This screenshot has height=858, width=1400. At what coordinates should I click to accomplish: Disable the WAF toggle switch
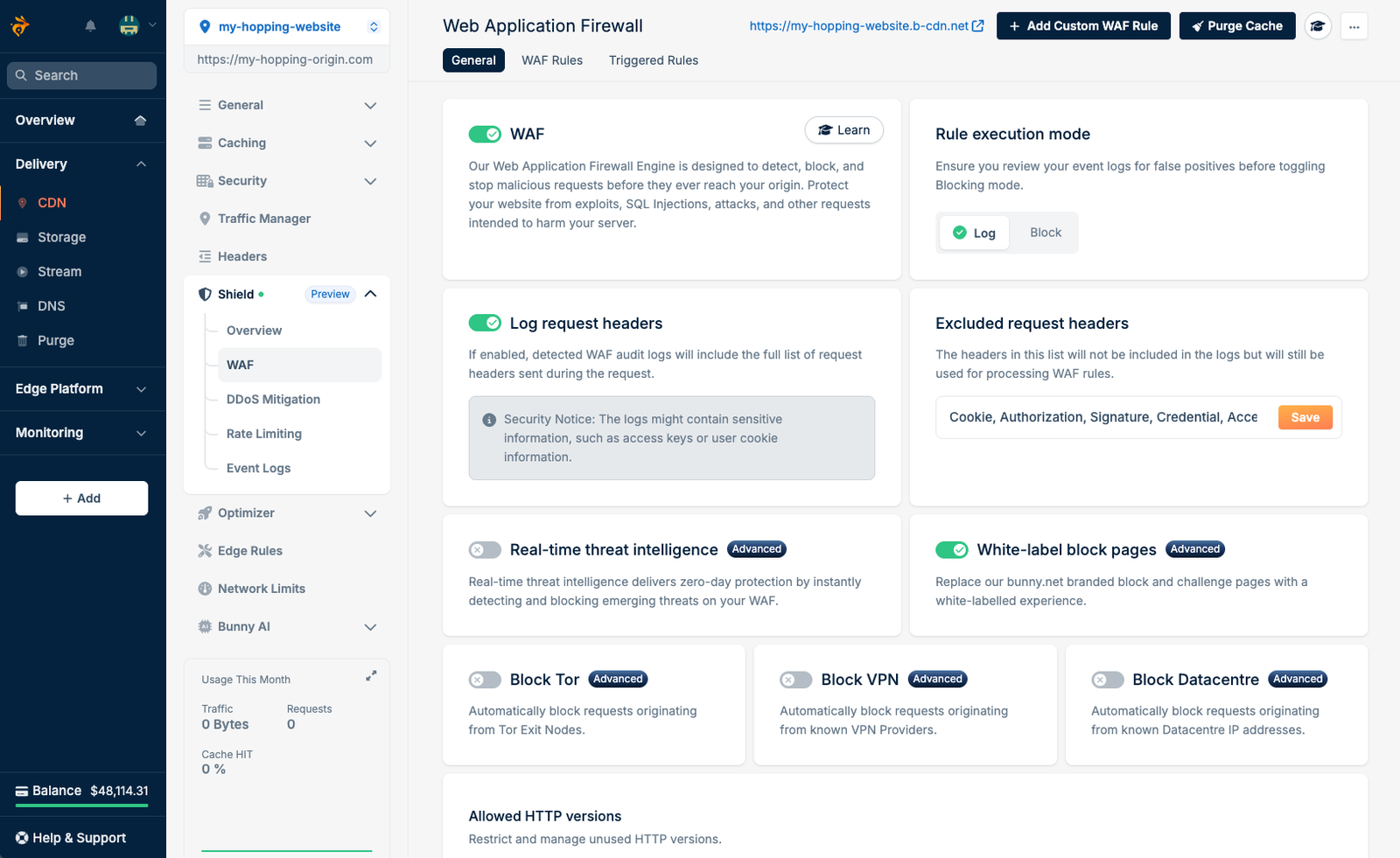pyautogui.click(x=485, y=134)
